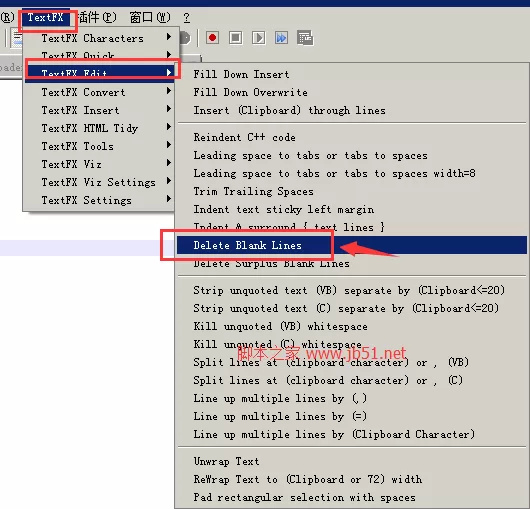Choose Pad rectangular selection with spaces
This screenshot has height=509, width=530.
click(x=352, y=497)
